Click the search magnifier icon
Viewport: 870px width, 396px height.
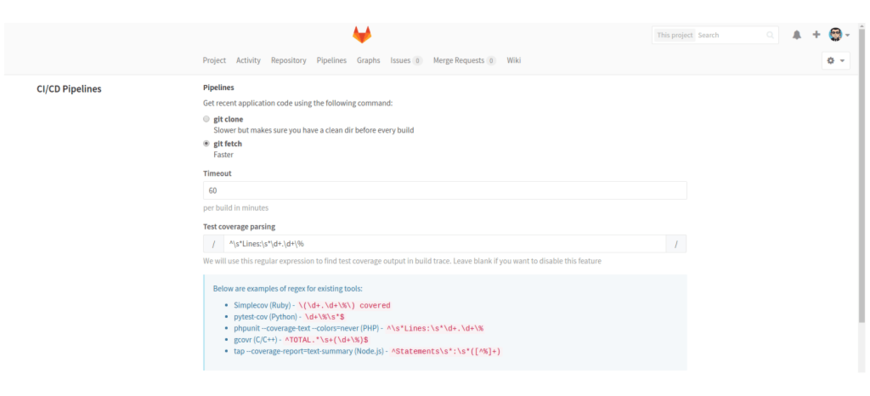(770, 35)
